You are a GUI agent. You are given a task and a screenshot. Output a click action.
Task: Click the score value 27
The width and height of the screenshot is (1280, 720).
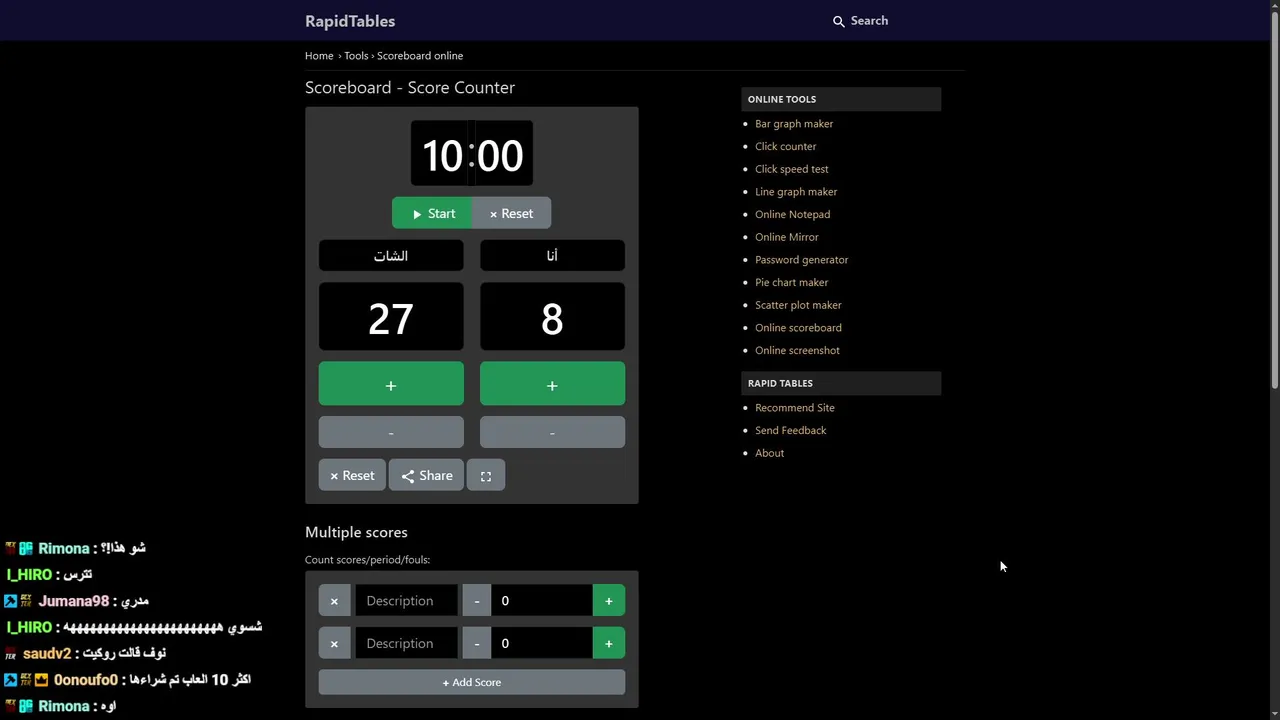(391, 318)
